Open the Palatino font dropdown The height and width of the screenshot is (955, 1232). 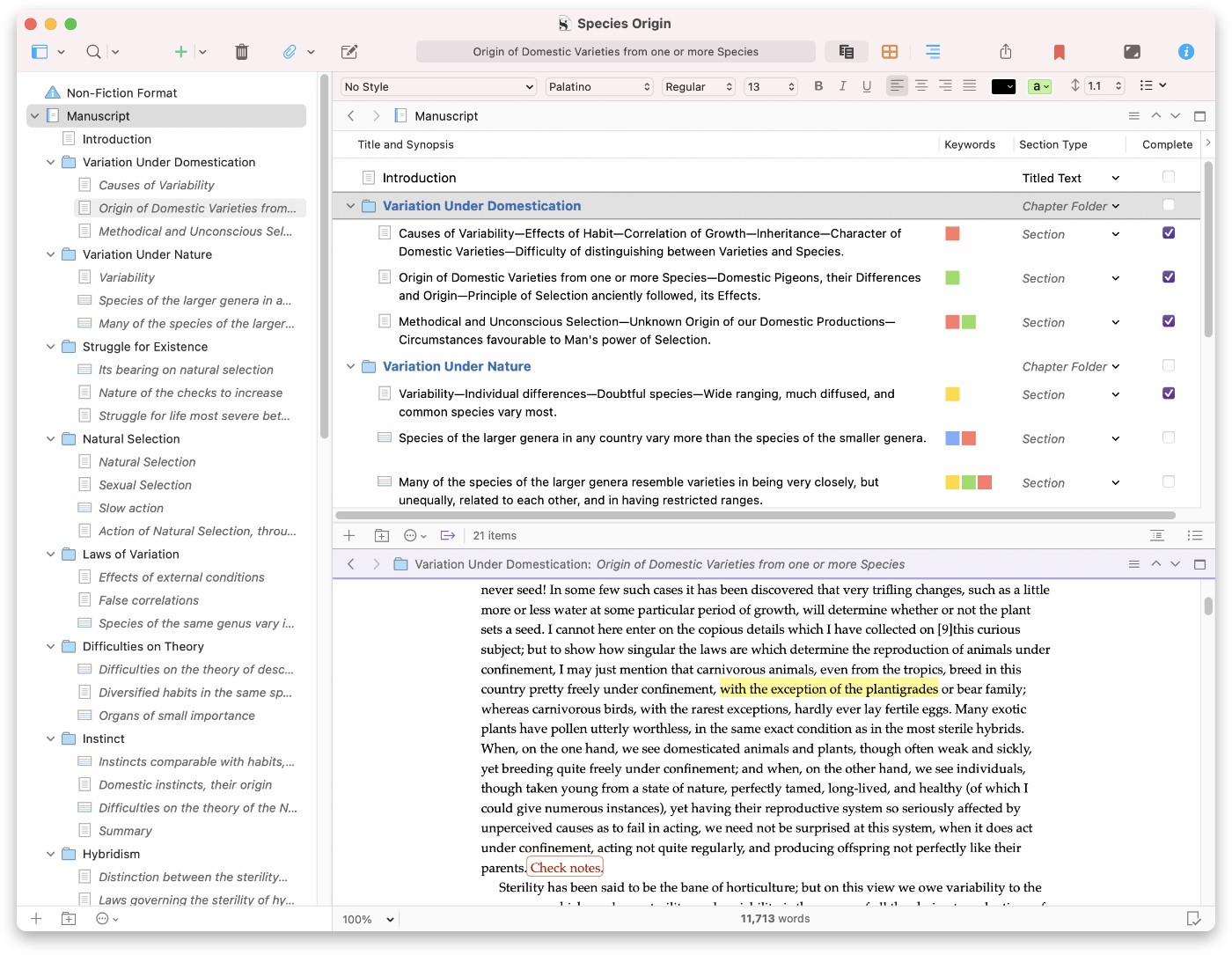598,86
